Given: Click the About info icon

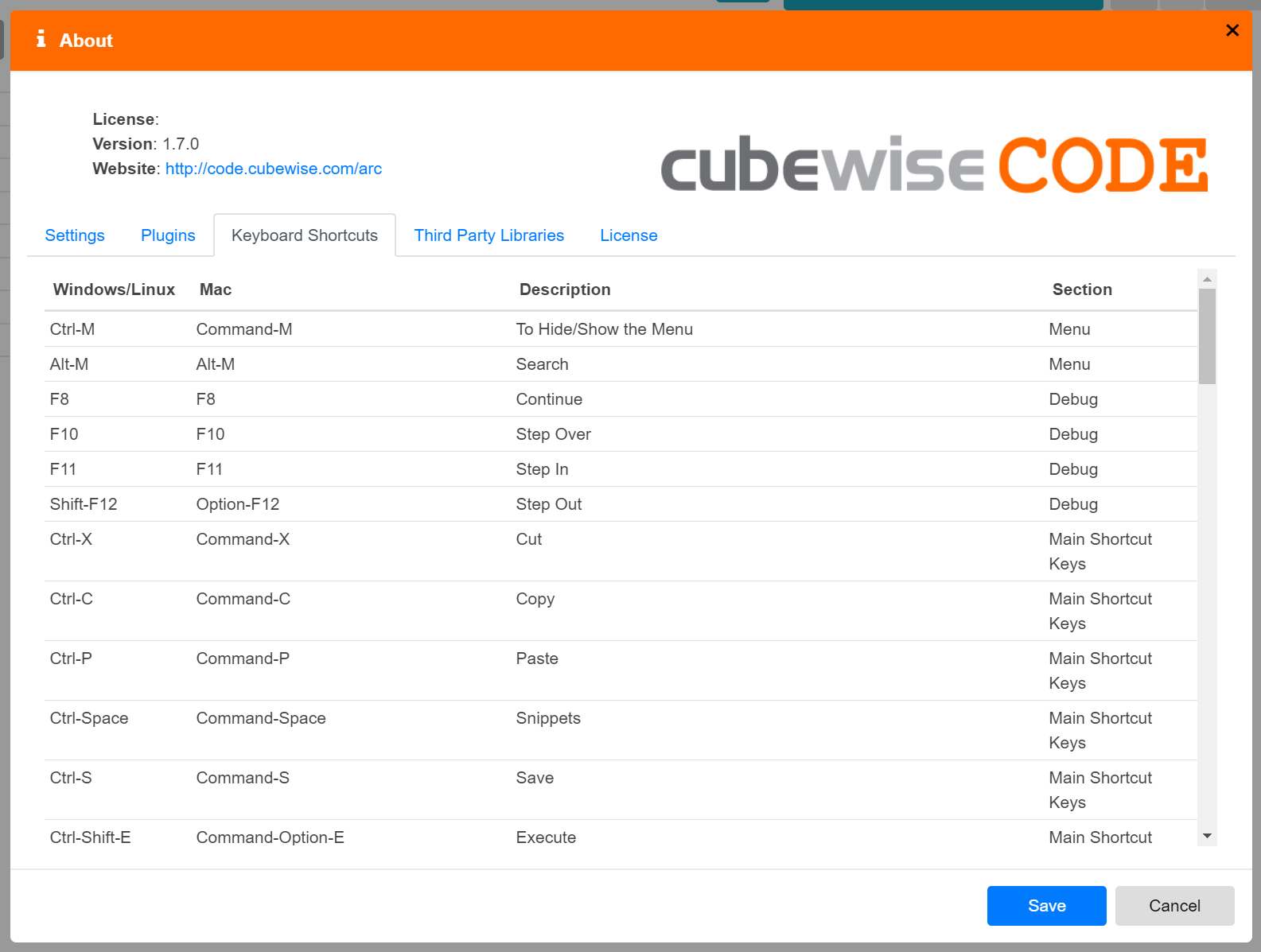Looking at the screenshot, I should point(41,40).
